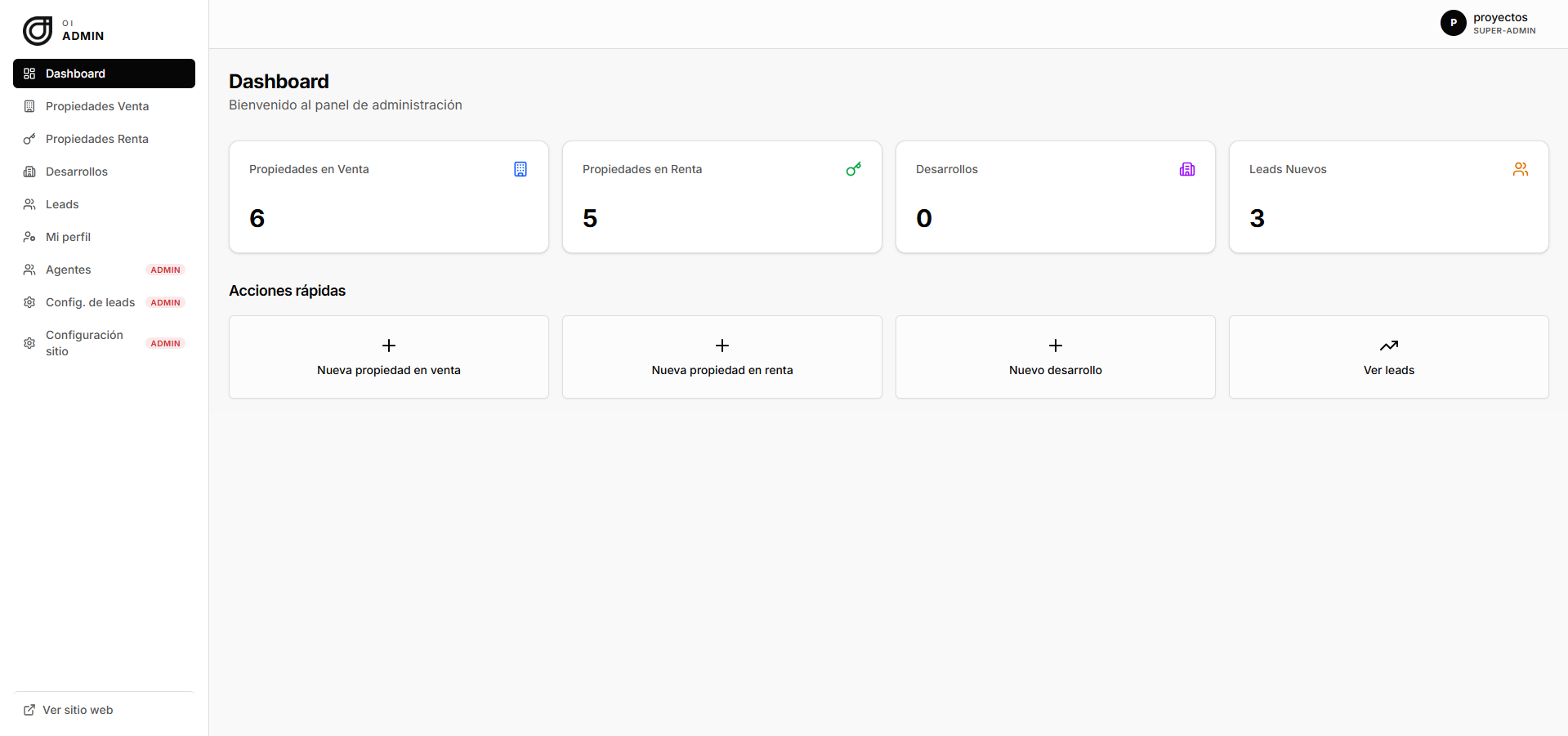Open Config. de leads settings
This screenshot has width=1568, height=736.
tap(104, 302)
